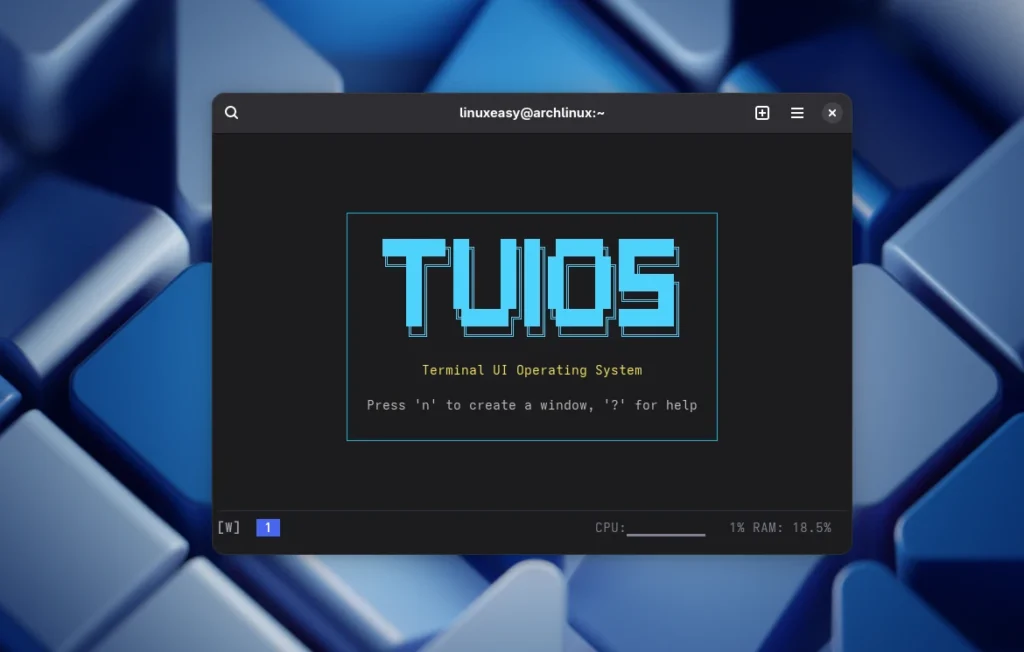Click the Terminal UI Operating System subtitle

[x=532, y=370]
